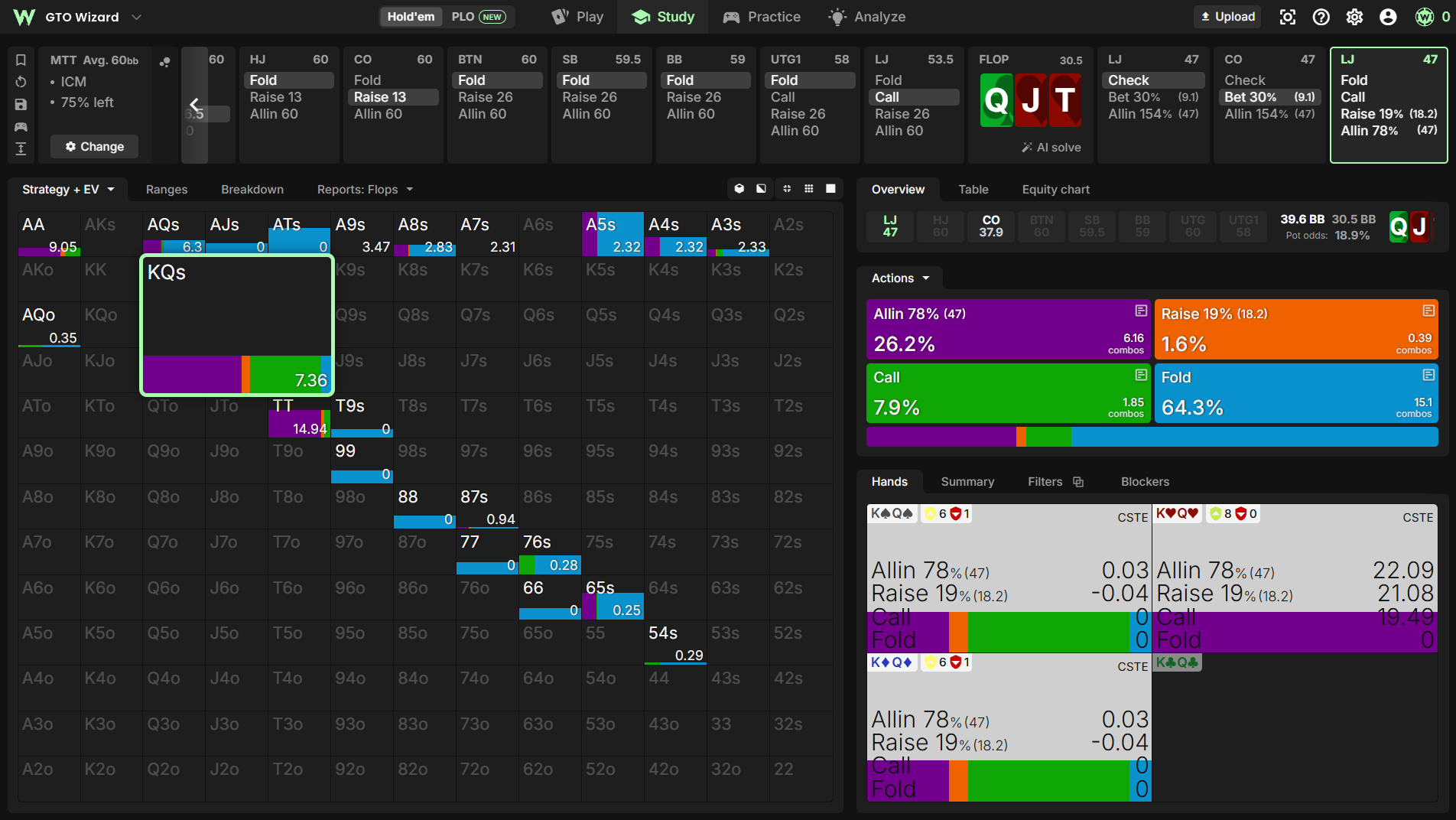Click the reset/refresh icon in left sidebar
The width and height of the screenshot is (1456, 820).
pyautogui.click(x=21, y=82)
